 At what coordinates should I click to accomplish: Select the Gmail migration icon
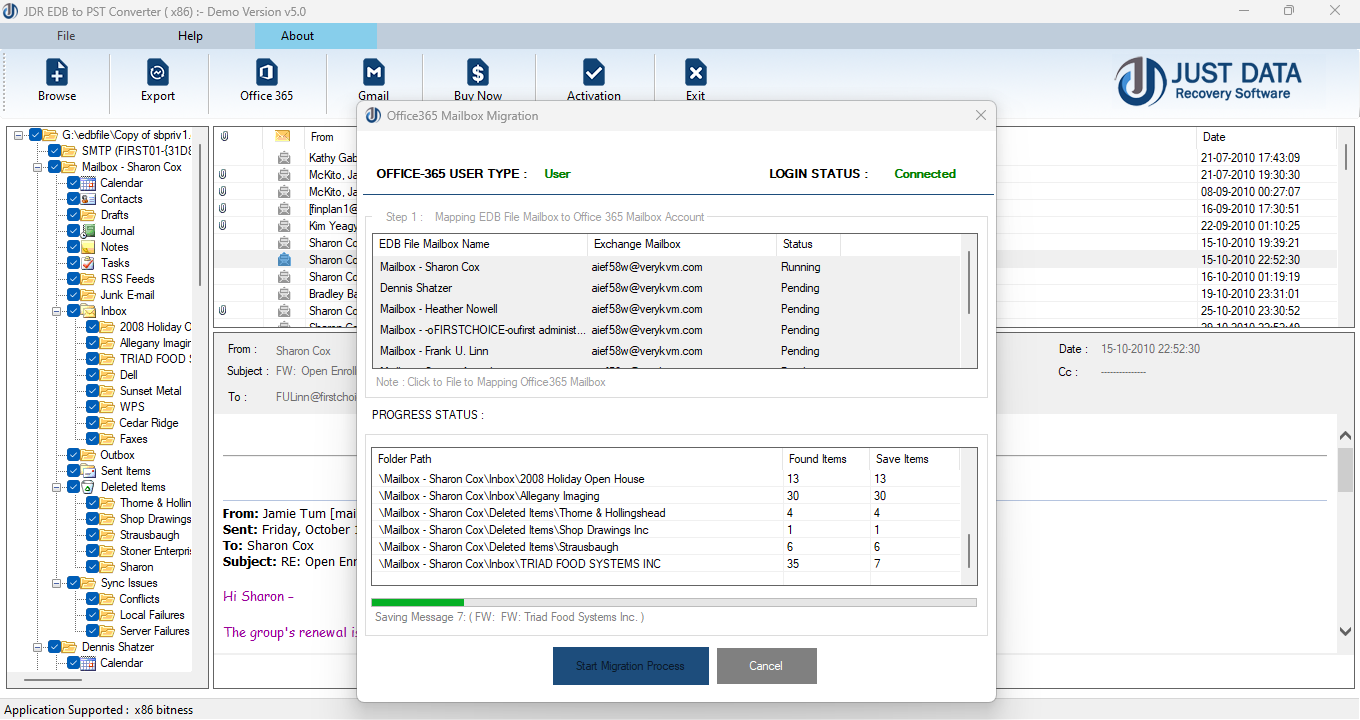(373, 80)
